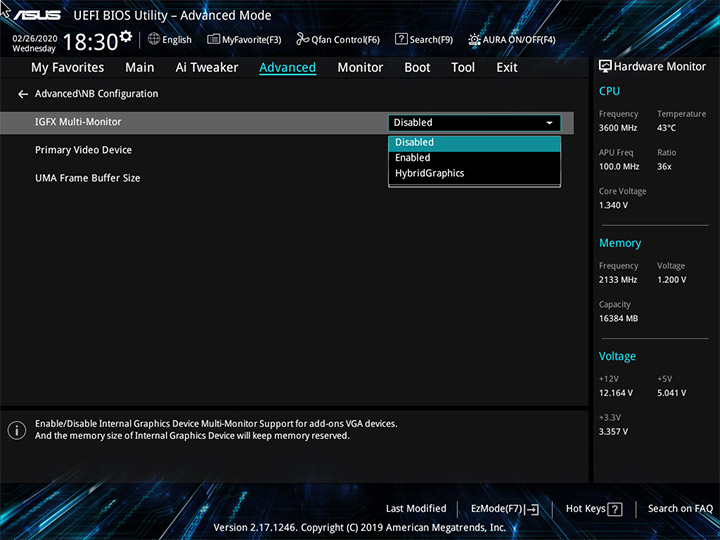The height and width of the screenshot is (540, 720).
Task: Switch to My Favorites tab
Action: click(68, 68)
